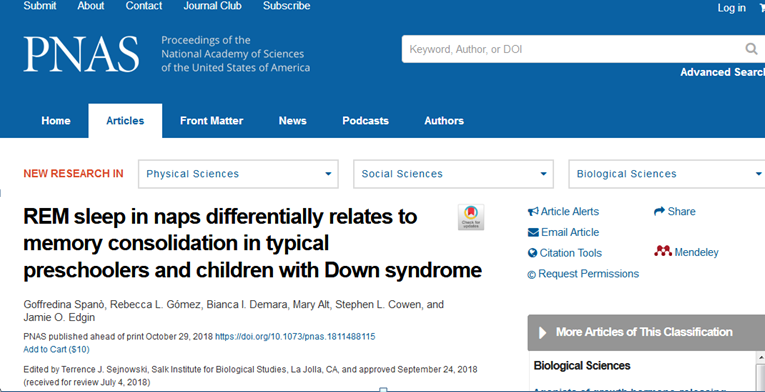765x392 pixels.
Task: Click the Journal Club top link
Action: [212, 6]
